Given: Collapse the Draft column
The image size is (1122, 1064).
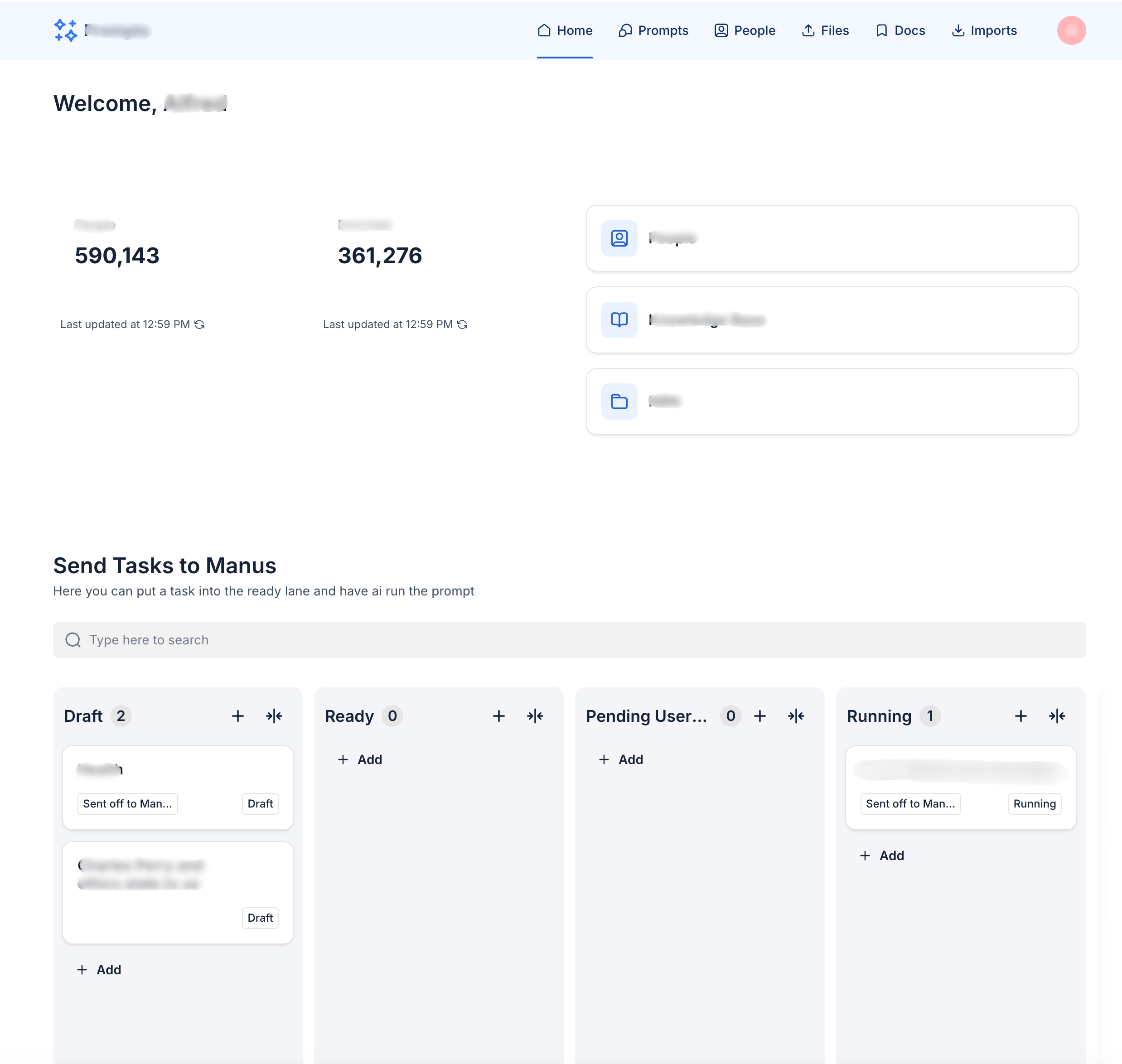Looking at the screenshot, I should 274,716.
